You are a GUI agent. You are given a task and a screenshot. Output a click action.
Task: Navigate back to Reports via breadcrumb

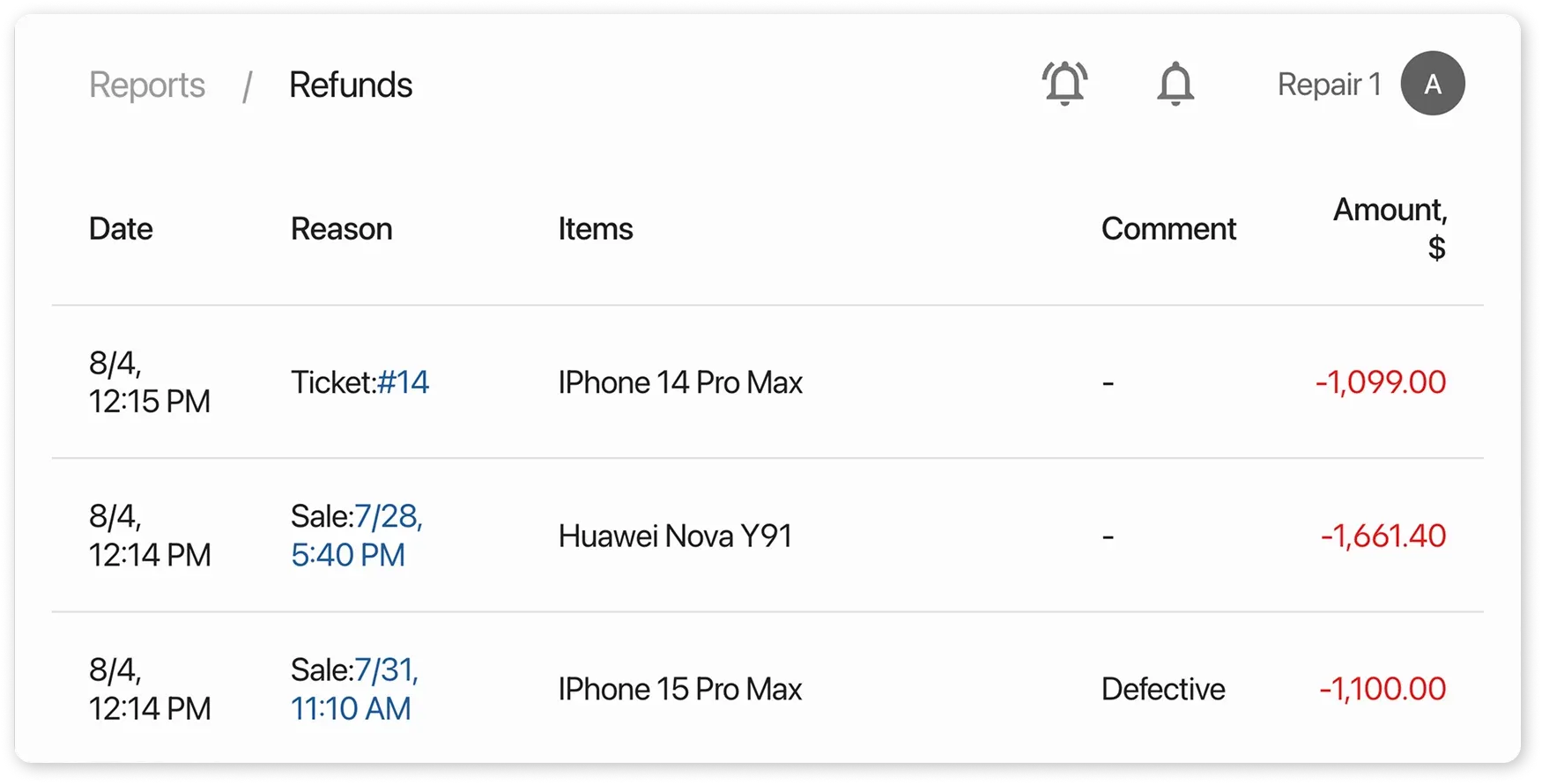[x=147, y=85]
